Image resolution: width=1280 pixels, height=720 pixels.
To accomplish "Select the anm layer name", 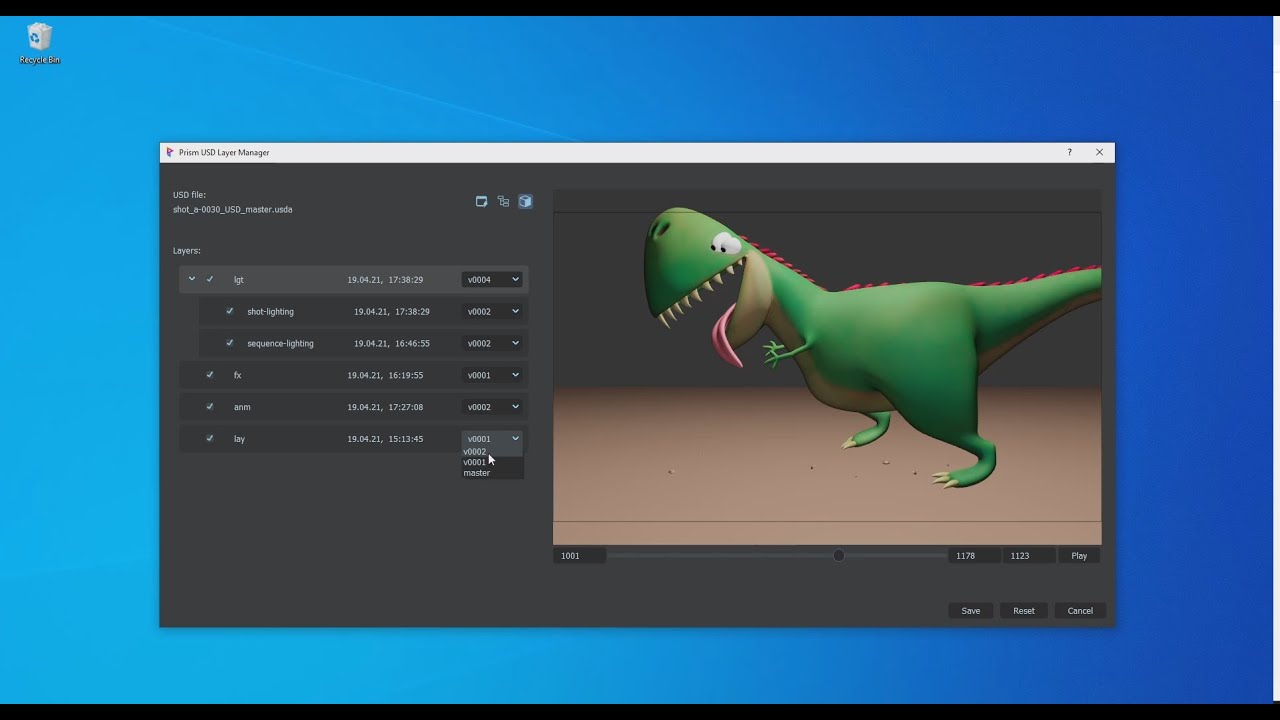I will [x=242, y=407].
